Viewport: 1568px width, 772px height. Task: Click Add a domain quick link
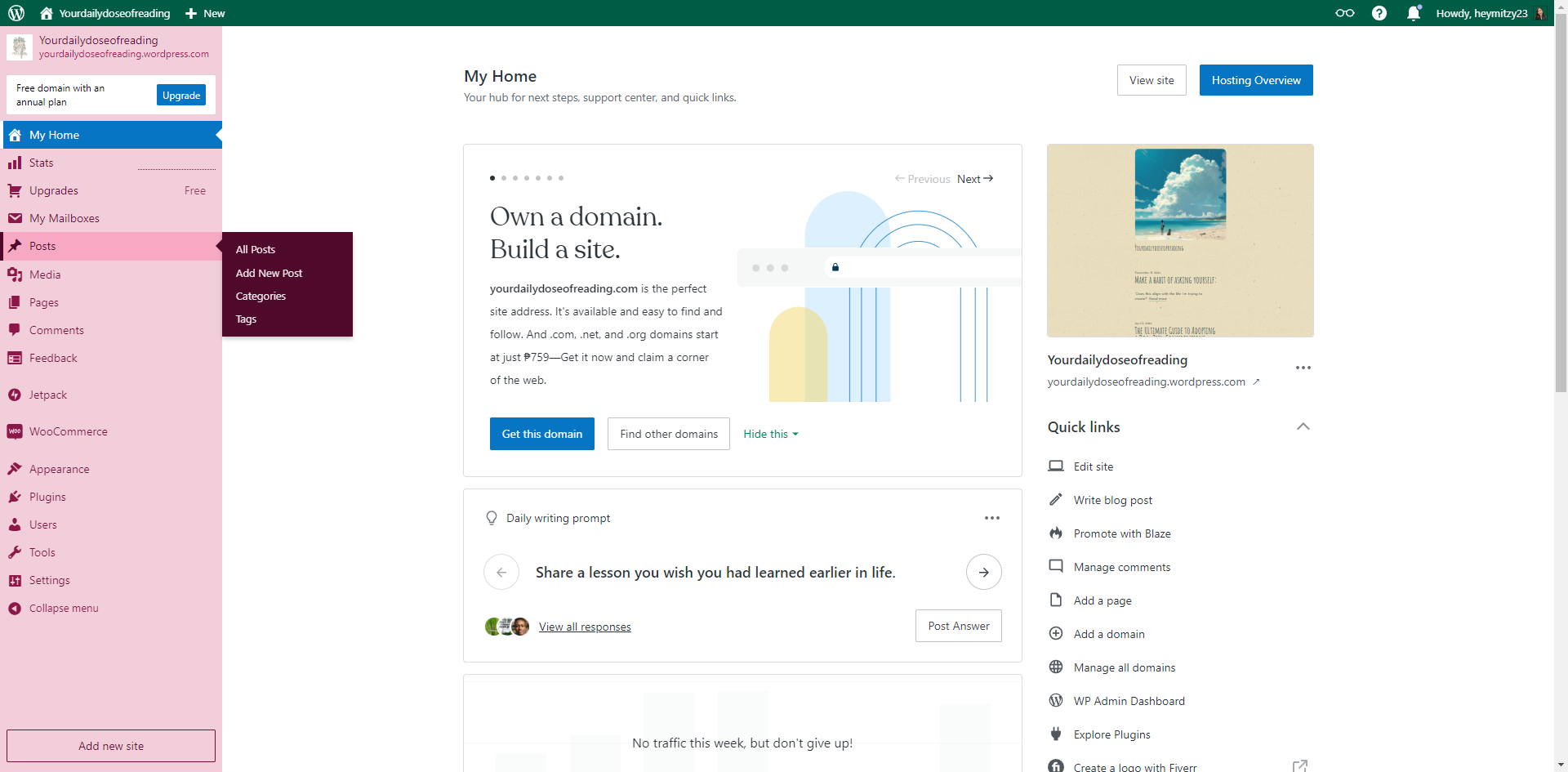pos(1109,634)
